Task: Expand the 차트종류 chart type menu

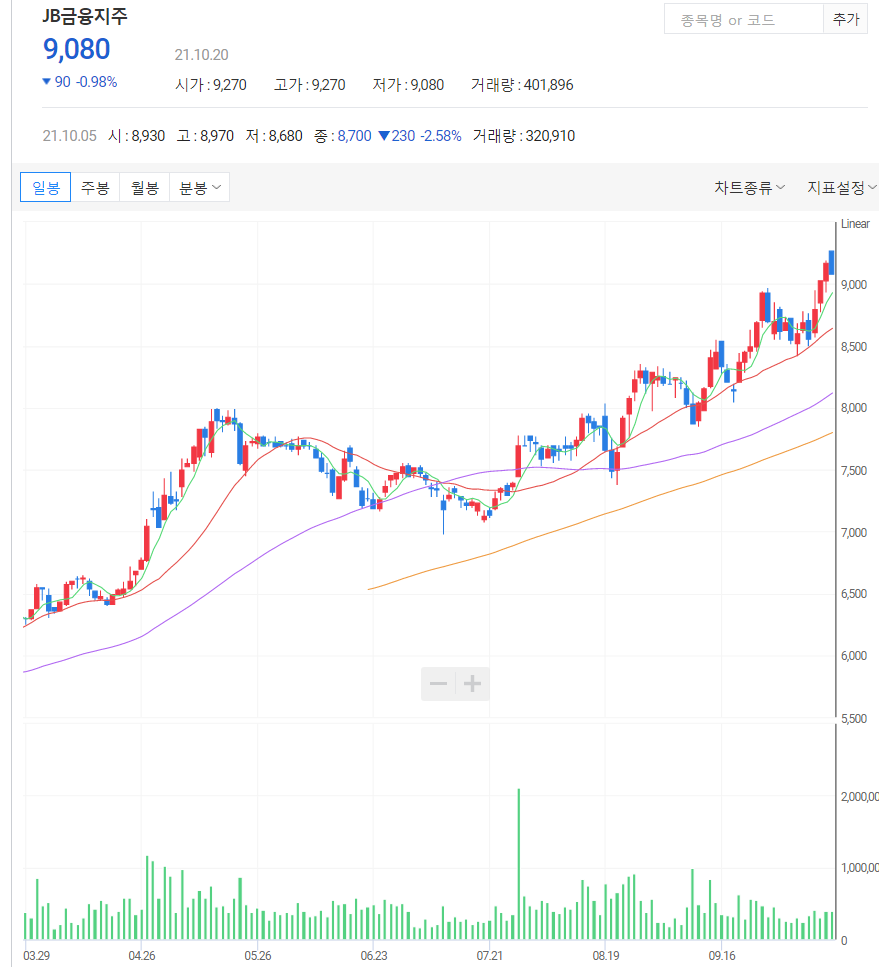Action: [749, 187]
